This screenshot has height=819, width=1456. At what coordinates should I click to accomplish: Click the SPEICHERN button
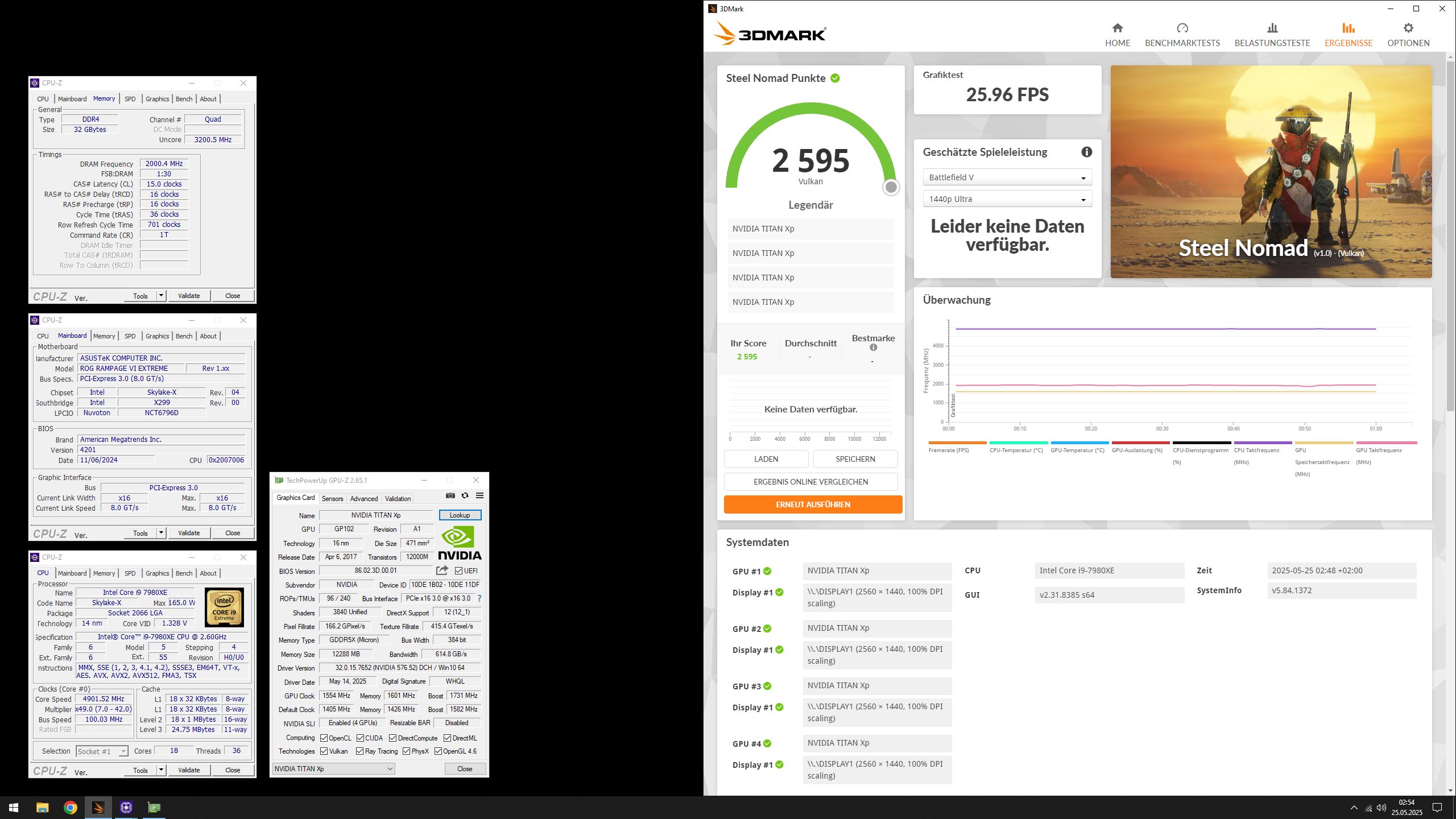(x=855, y=459)
